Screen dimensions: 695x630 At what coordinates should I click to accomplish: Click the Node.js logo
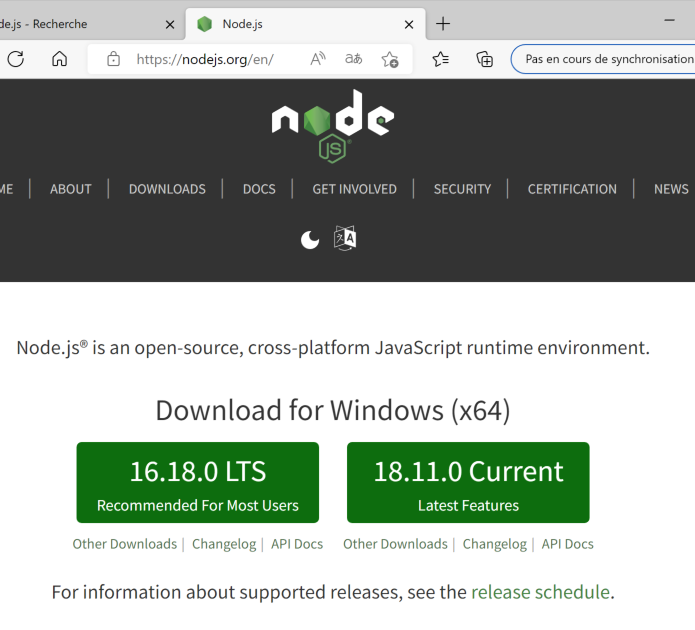(x=332, y=126)
